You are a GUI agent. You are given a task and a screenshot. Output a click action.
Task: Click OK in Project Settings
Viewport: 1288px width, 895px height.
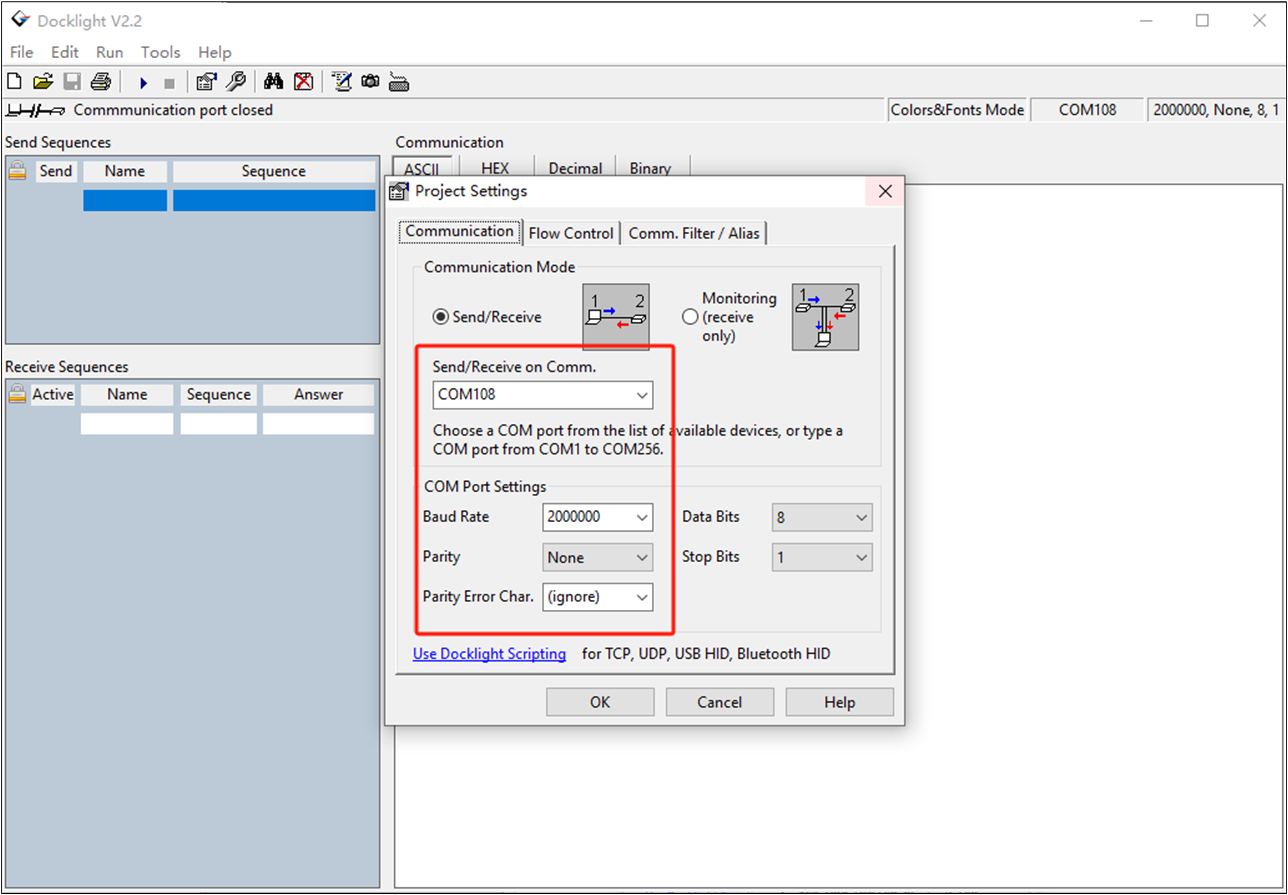(600, 702)
